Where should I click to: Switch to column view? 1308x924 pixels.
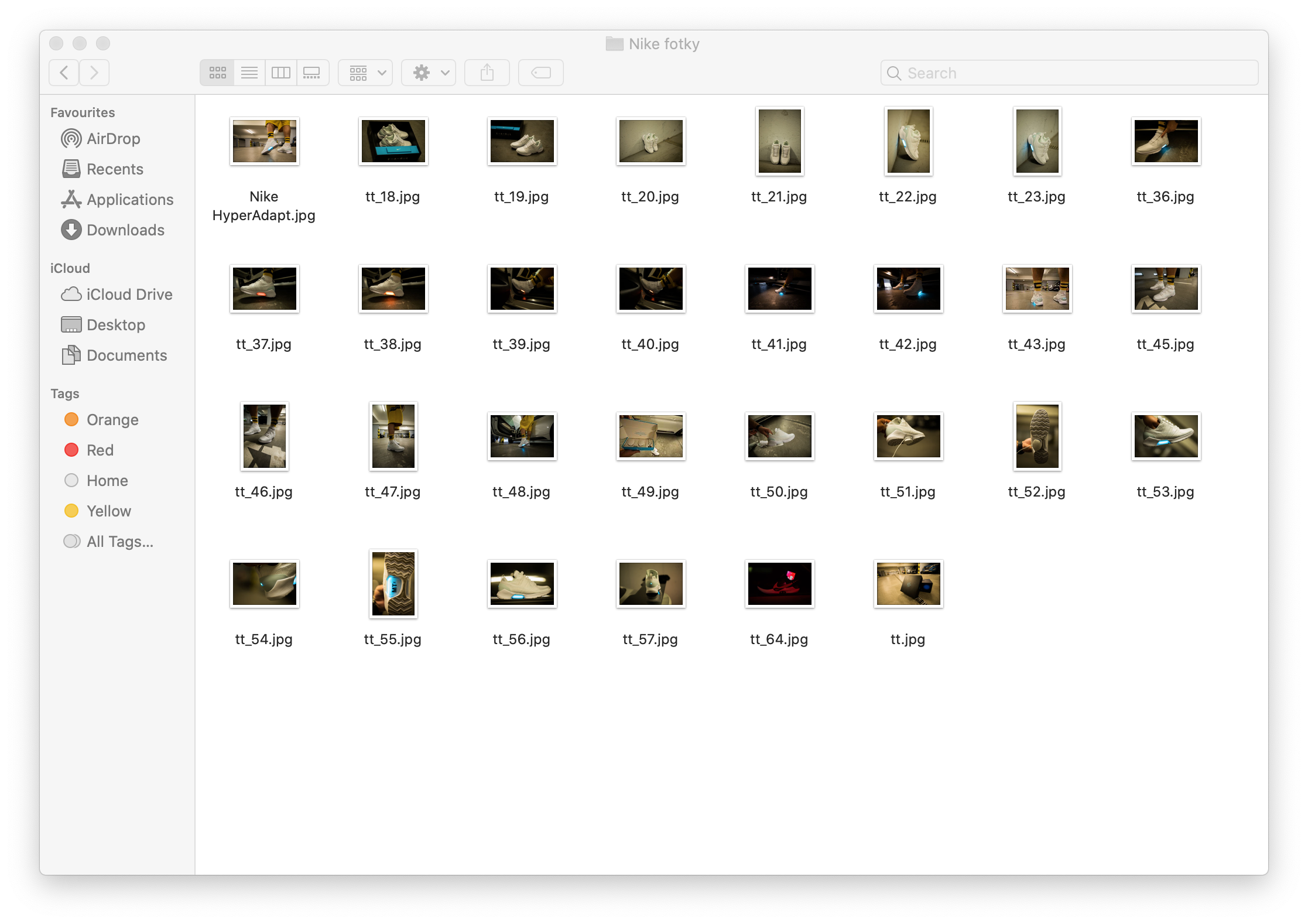coord(281,73)
